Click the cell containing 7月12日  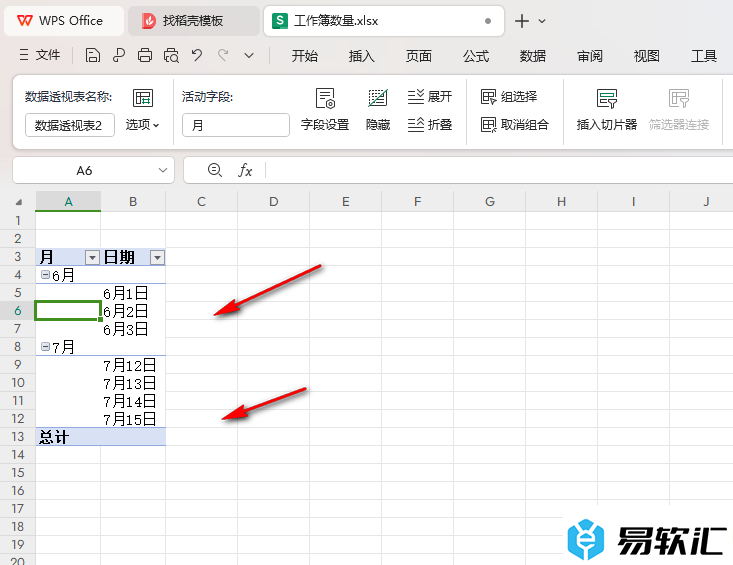133,365
